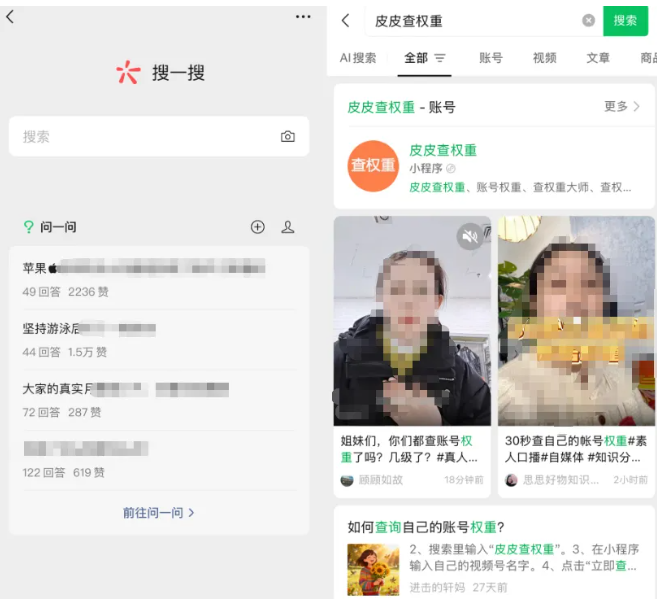The width and height of the screenshot is (657, 599).
Task: Play the 姐妹们 video thumbnail
Action: tap(412, 321)
